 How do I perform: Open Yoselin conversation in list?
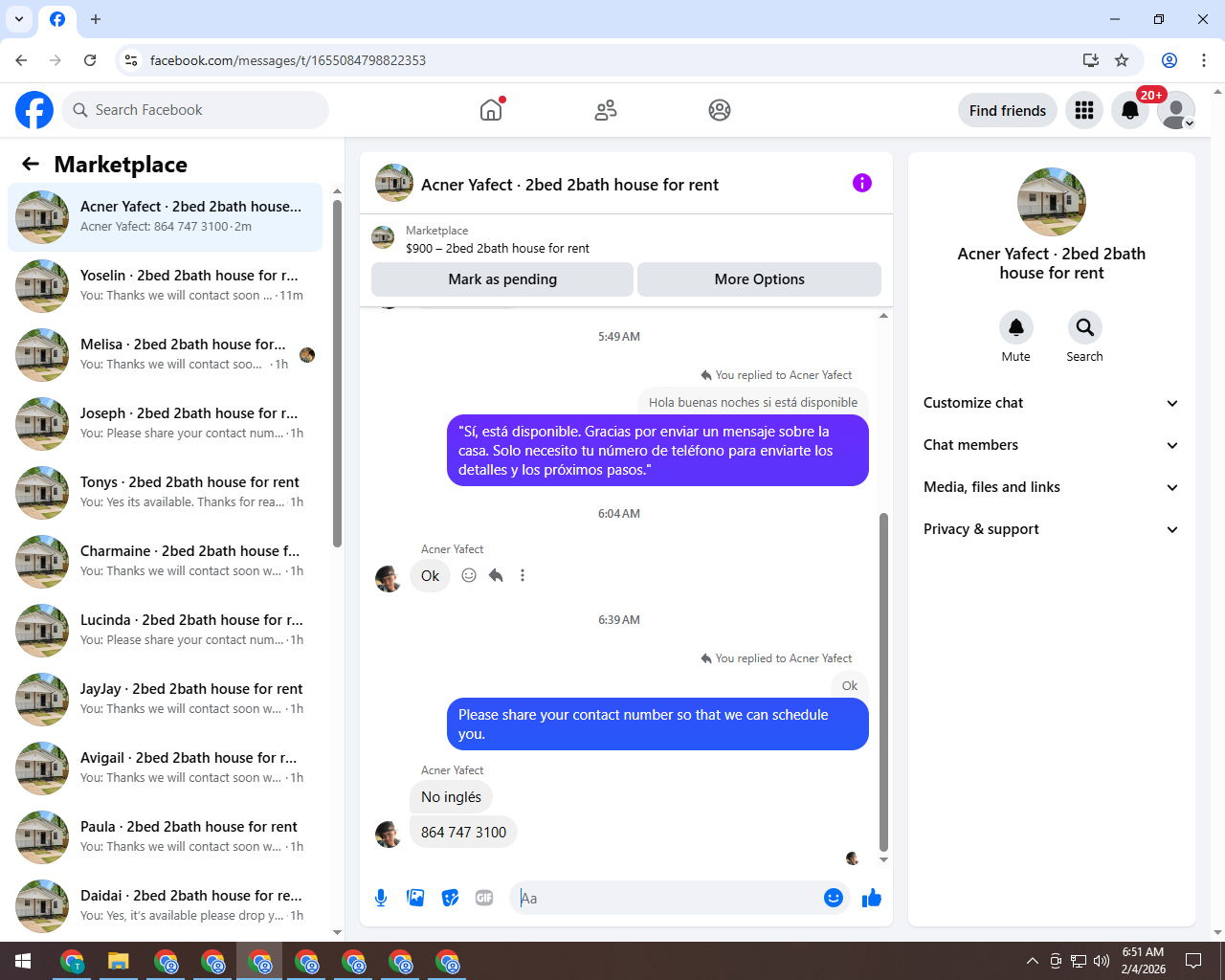pos(165,286)
